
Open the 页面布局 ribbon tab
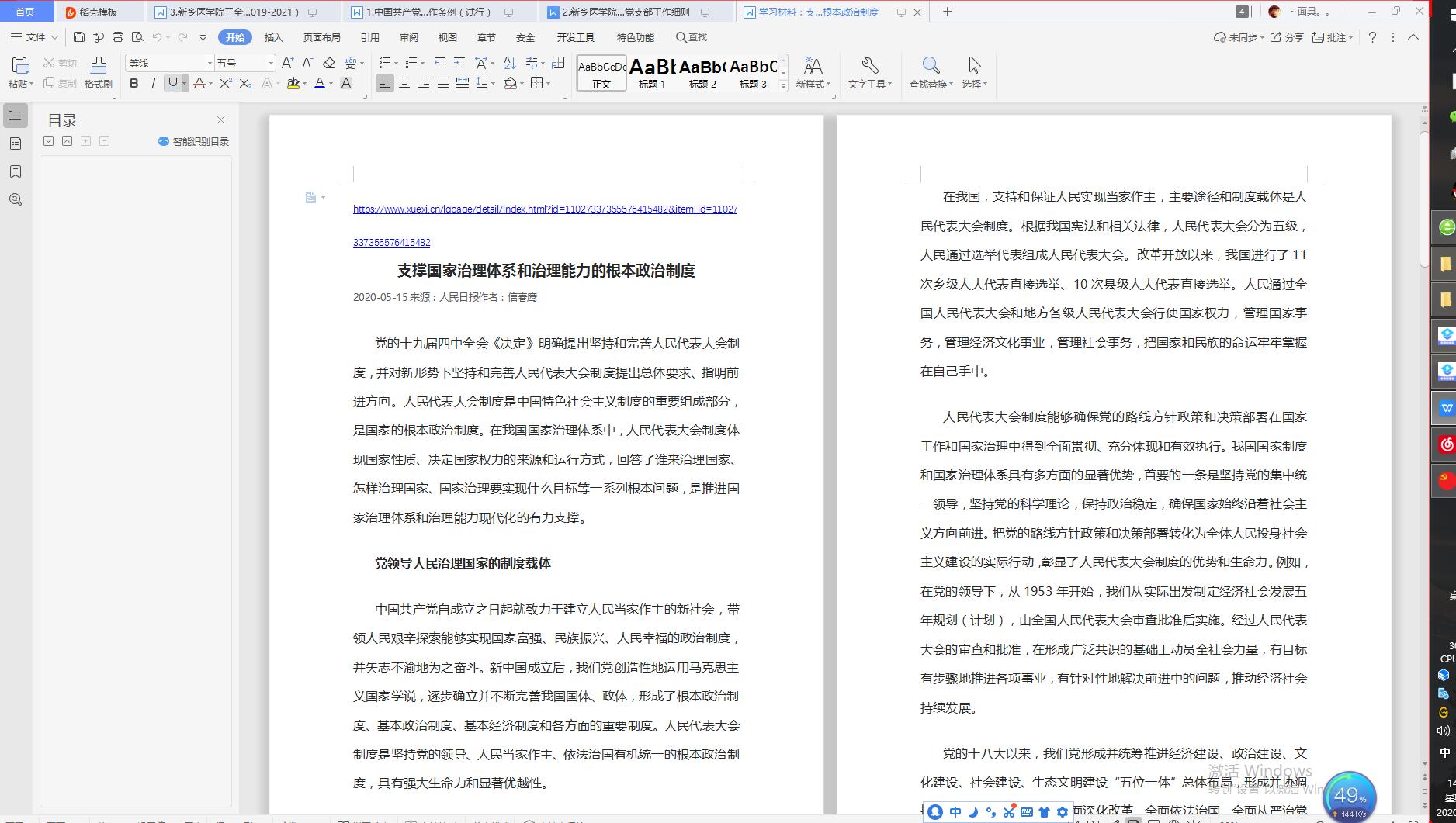tap(321, 37)
